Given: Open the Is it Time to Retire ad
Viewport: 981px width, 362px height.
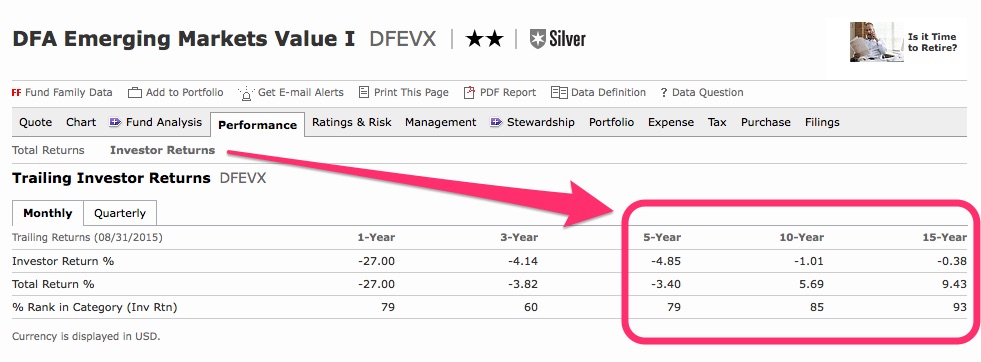Looking at the screenshot, I should [904, 42].
